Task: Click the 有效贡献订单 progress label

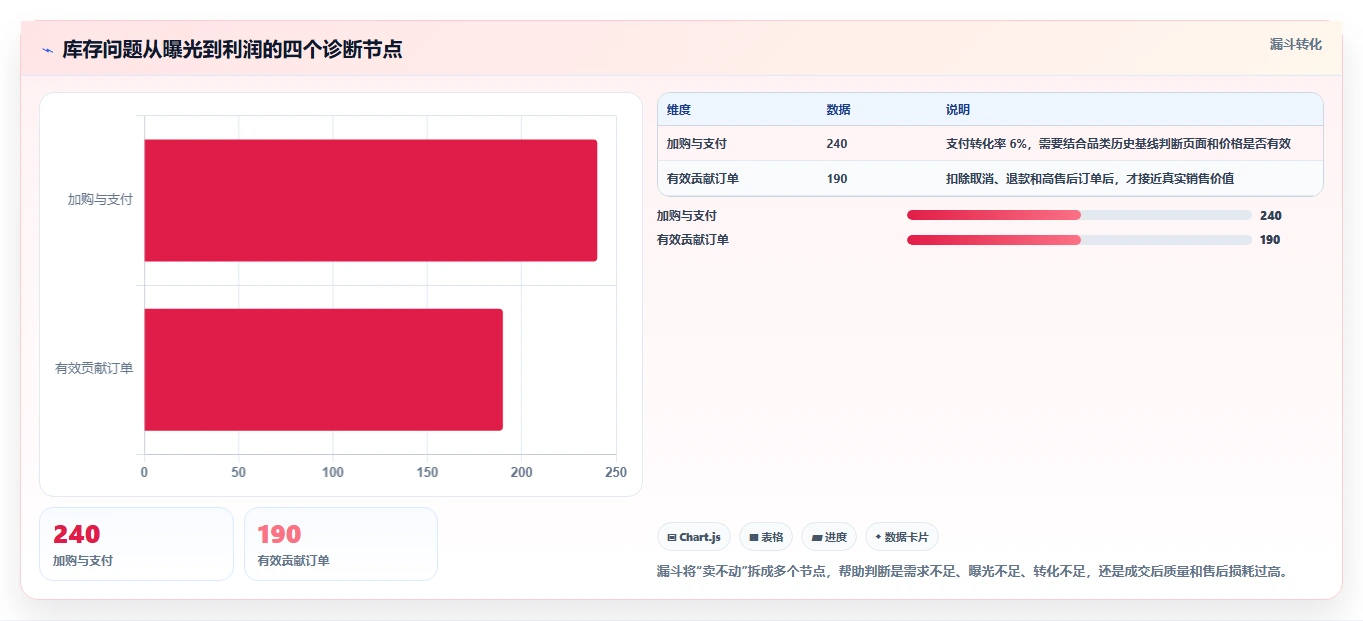Action: 693,240
